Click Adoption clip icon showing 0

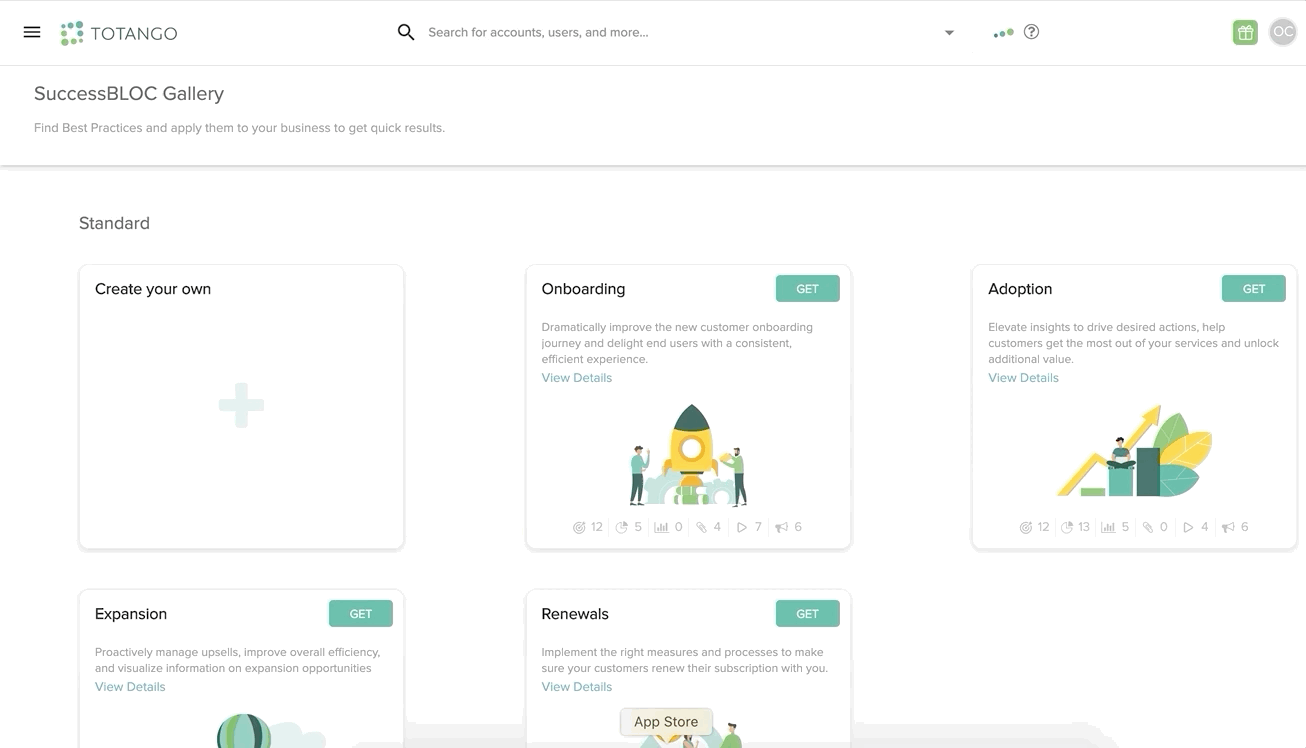[x=1148, y=527]
